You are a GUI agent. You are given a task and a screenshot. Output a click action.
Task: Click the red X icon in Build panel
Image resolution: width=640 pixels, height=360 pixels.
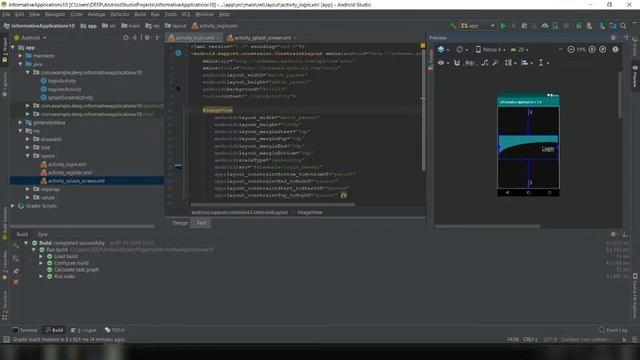click(16, 282)
